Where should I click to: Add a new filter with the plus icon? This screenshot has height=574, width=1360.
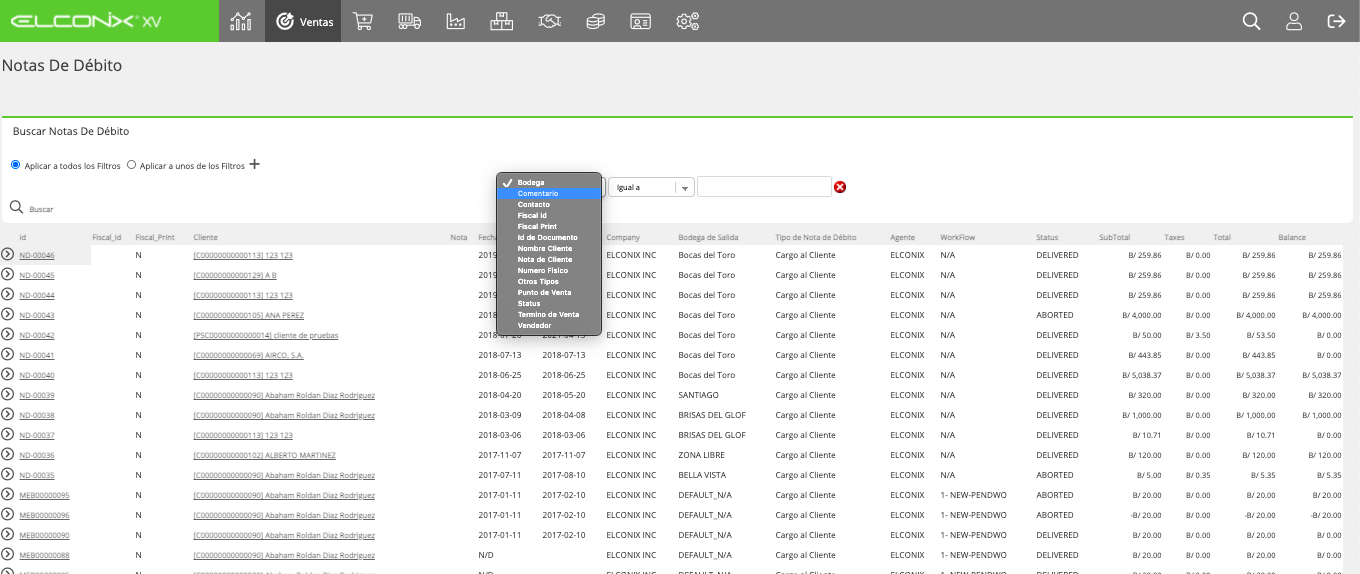point(255,164)
